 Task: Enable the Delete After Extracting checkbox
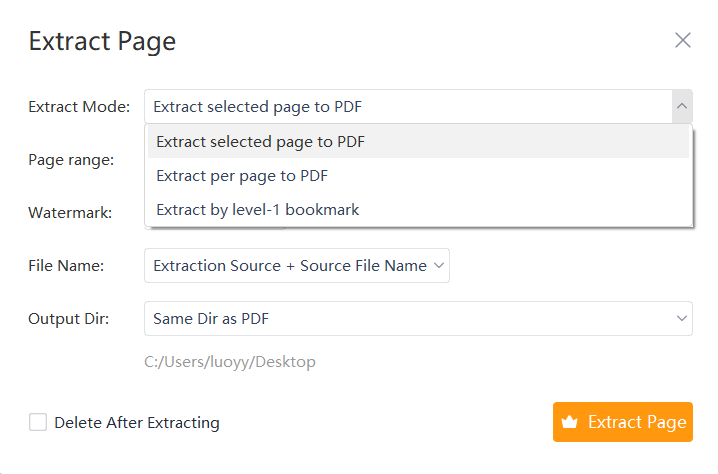pos(38,422)
